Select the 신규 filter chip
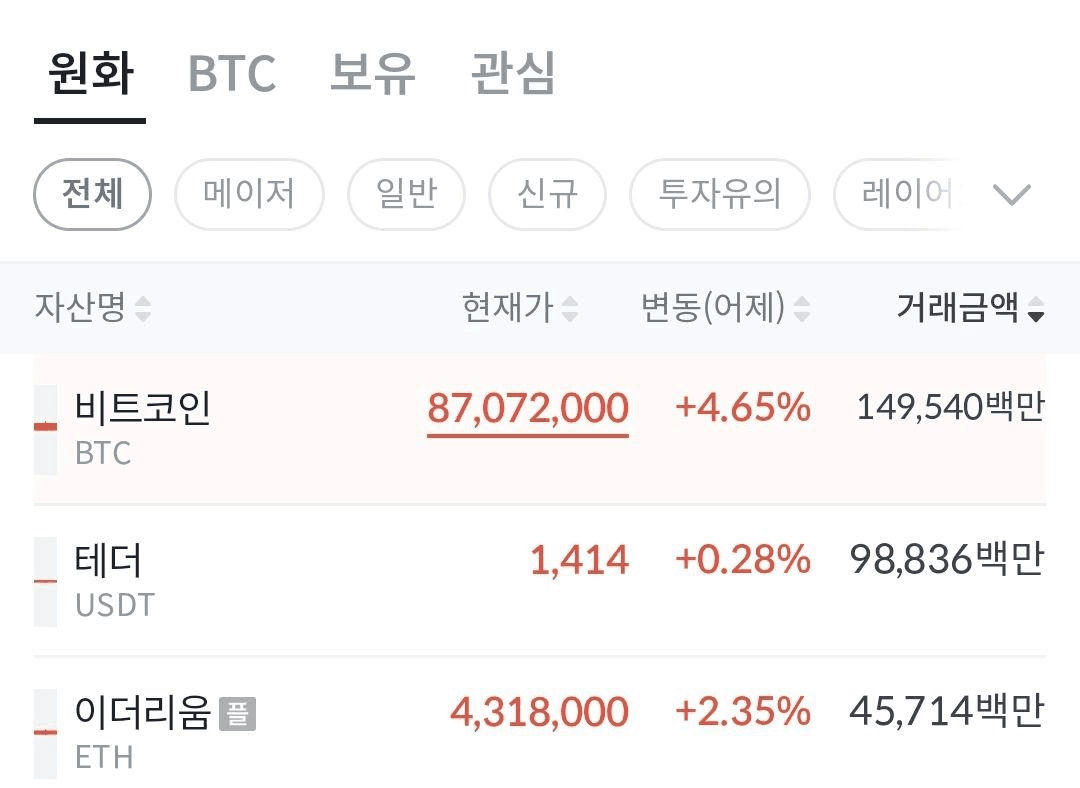 pos(548,194)
